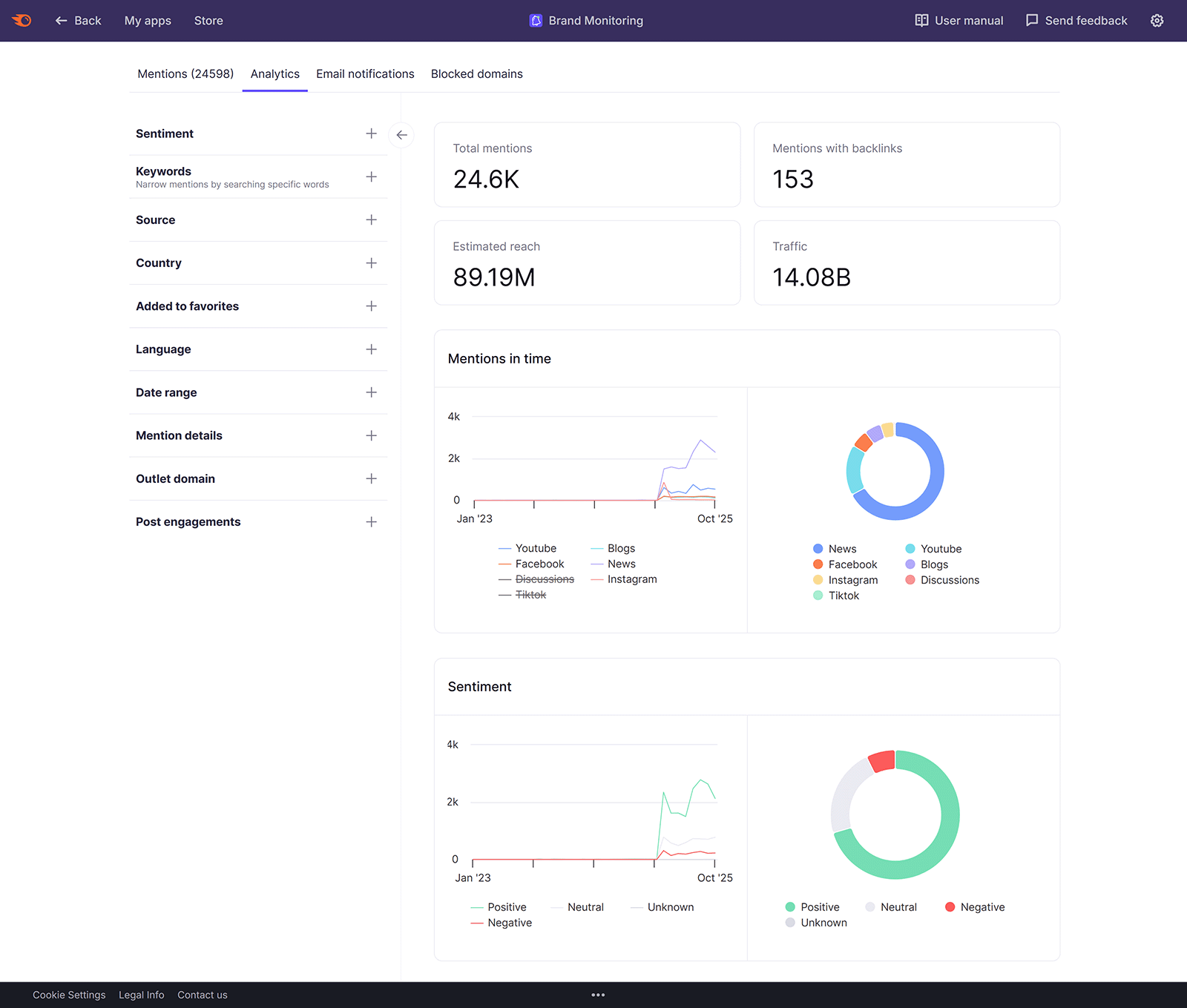
Task: Expand the Country filter
Action: [371, 263]
